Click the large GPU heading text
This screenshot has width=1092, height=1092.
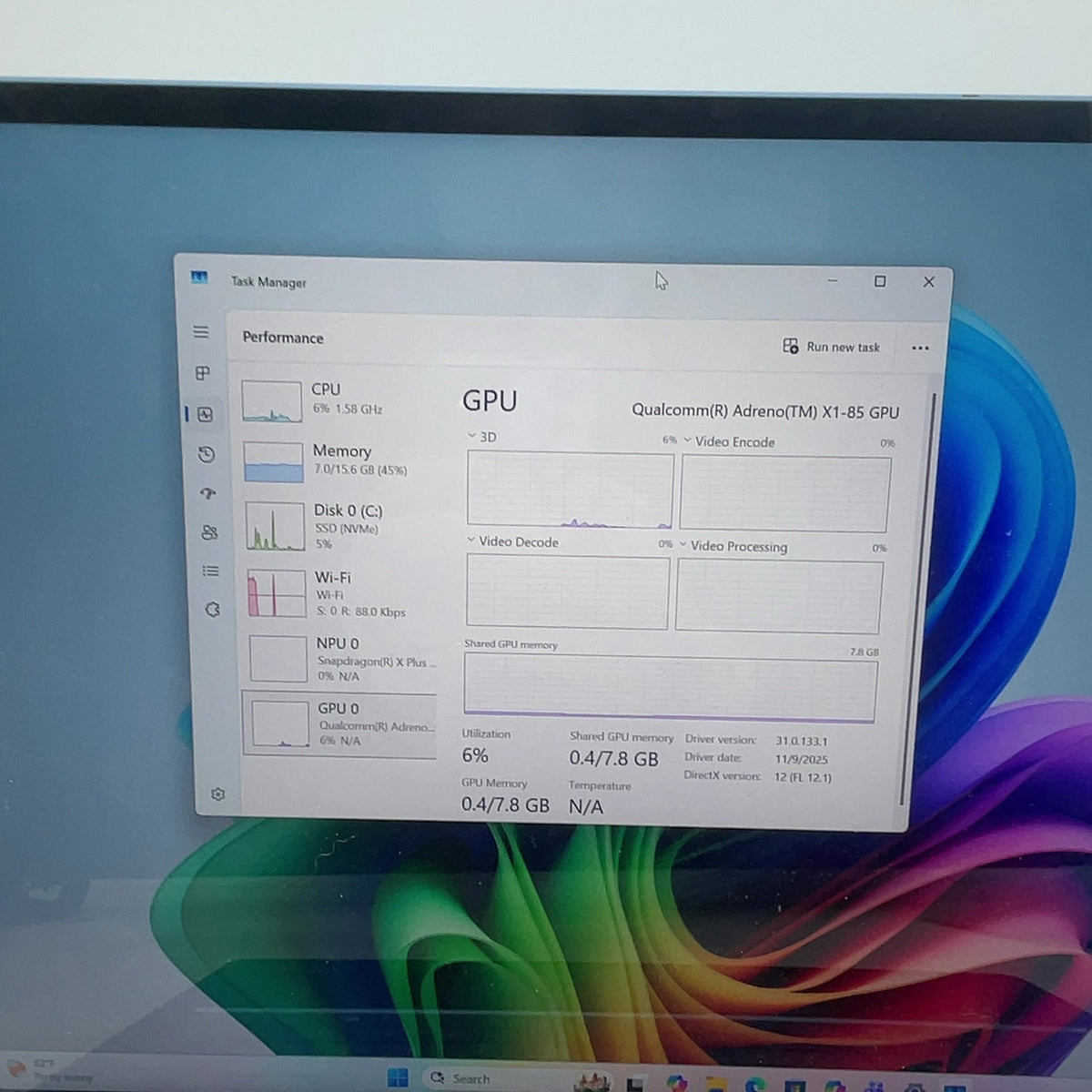click(490, 401)
